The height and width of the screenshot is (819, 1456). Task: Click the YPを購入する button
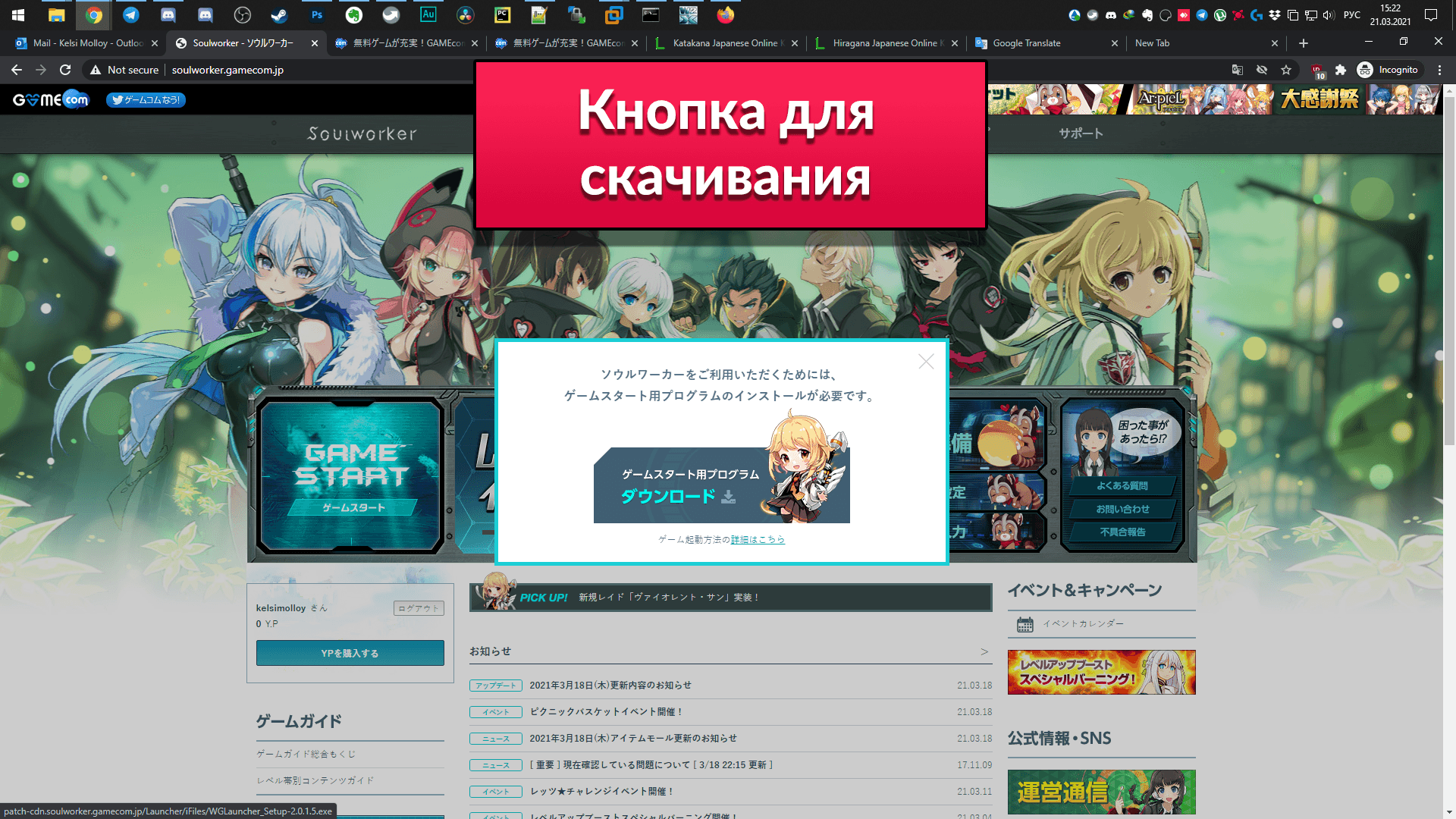pos(350,653)
